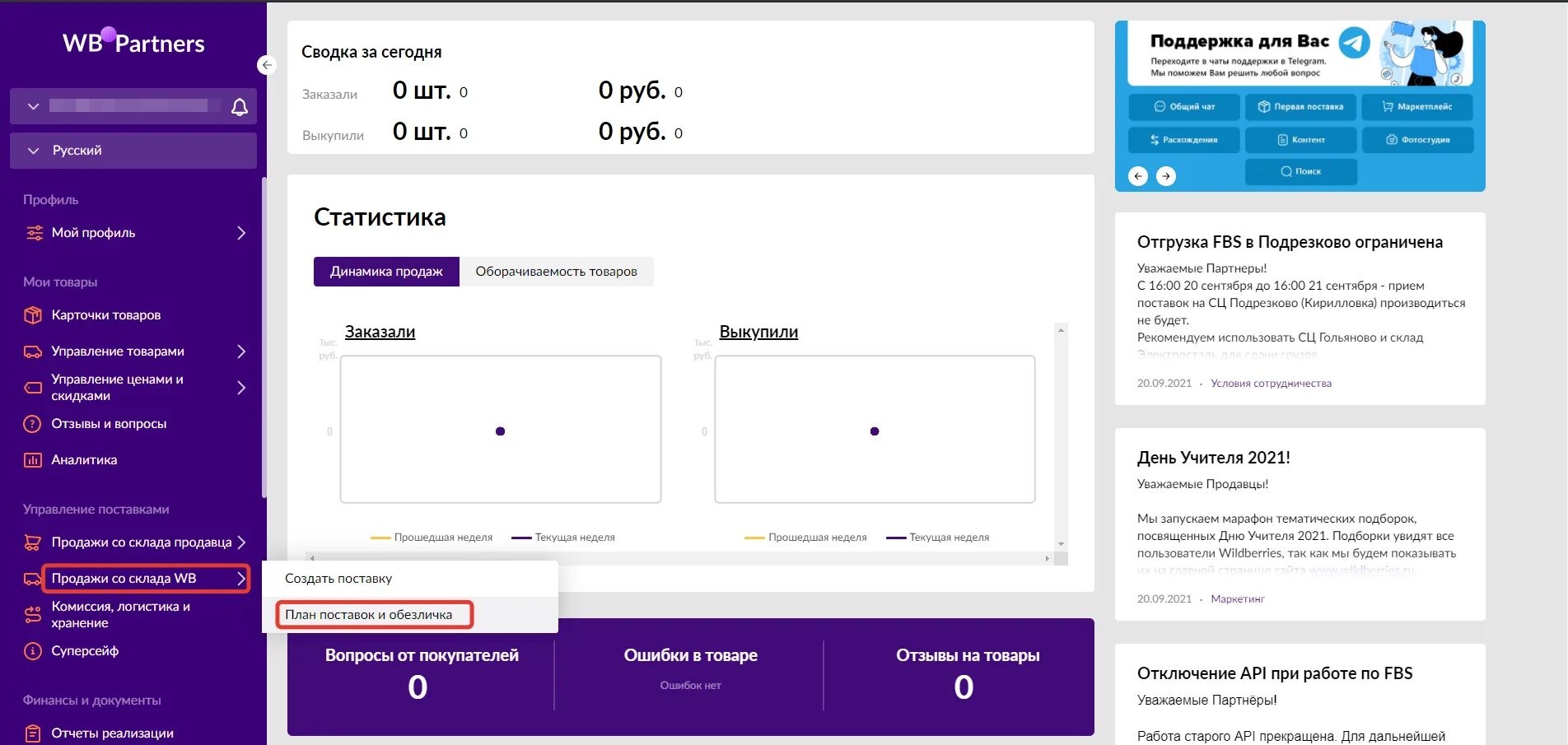
Task: Click the price tag icon for Управление ценами
Action: tap(33, 388)
